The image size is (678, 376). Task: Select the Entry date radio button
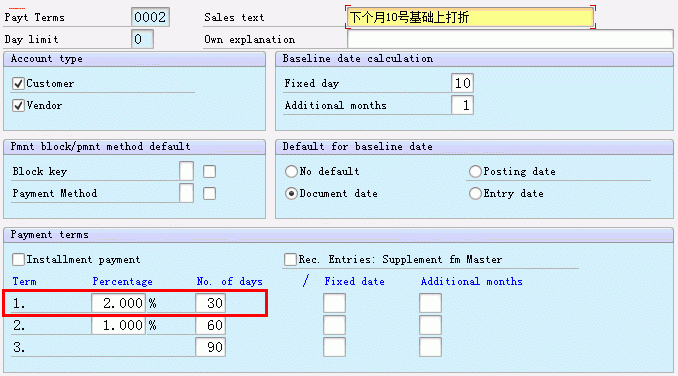tap(475, 194)
